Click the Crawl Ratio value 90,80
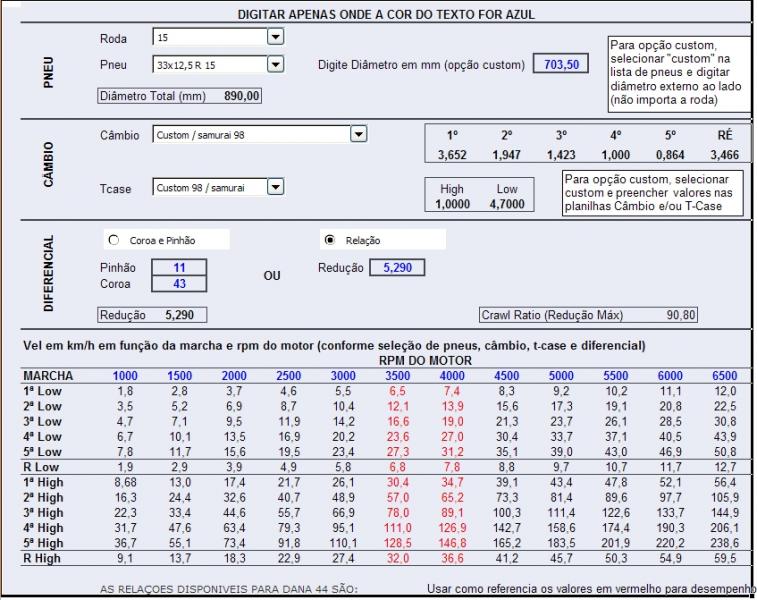Viewport: 757px width, 600px height. [681, 315]
